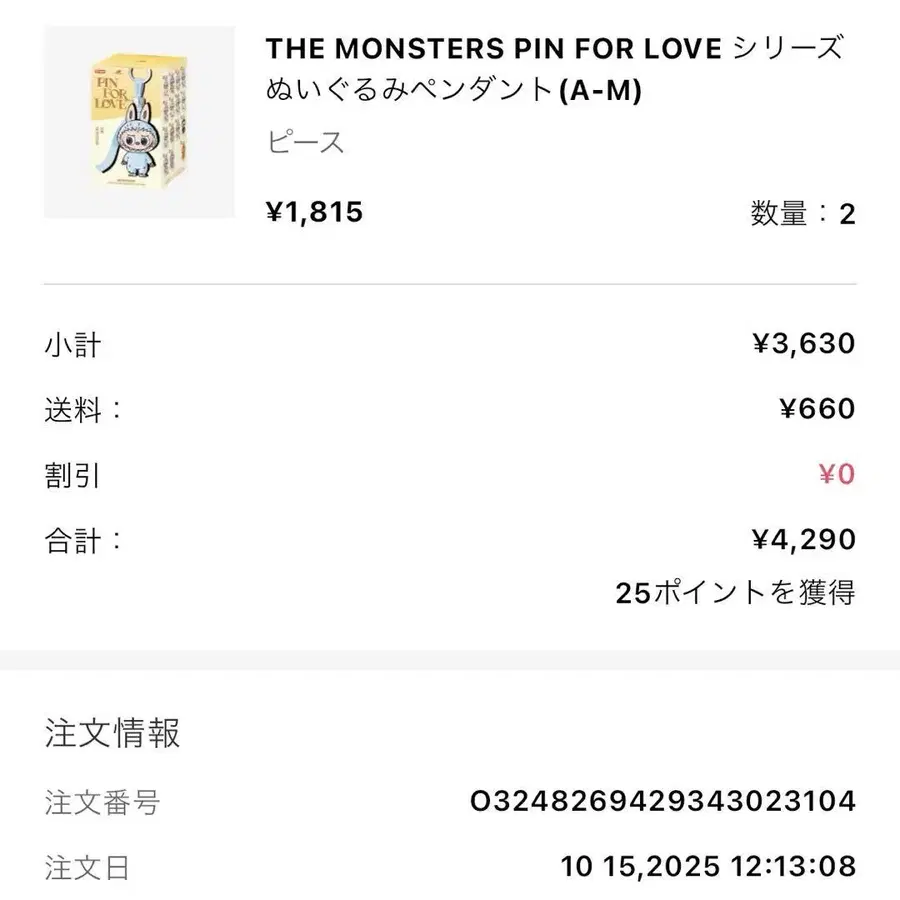Open the Pin For Love product thumbnail

pos(139,122)
